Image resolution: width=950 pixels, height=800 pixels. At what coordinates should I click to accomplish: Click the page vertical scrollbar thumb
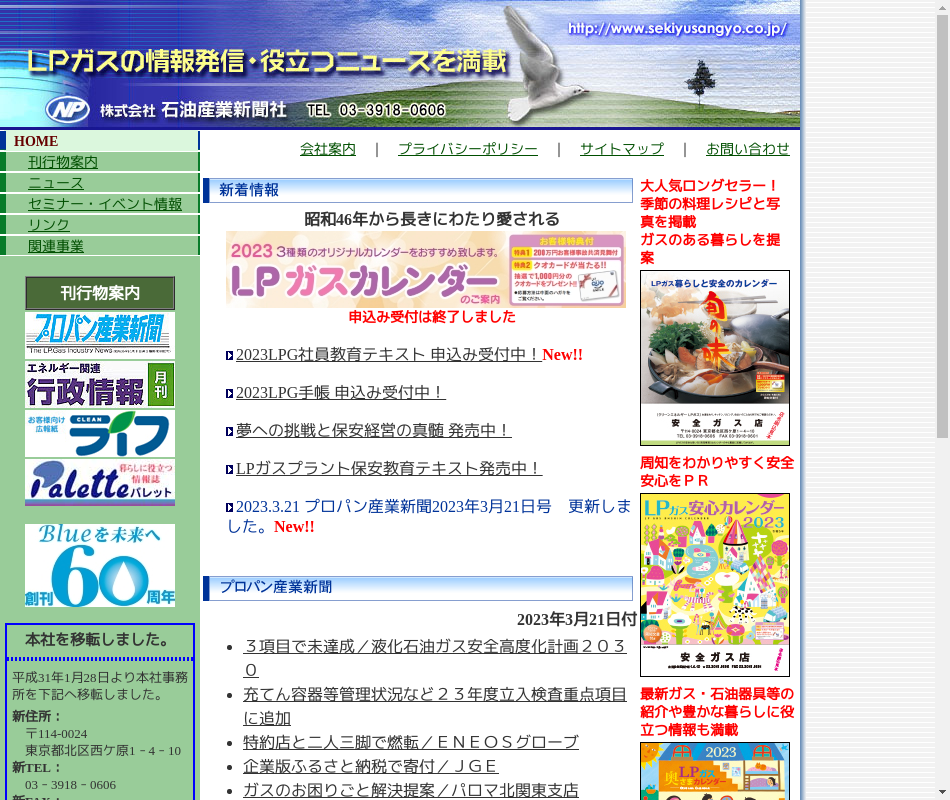coord(942,225)
